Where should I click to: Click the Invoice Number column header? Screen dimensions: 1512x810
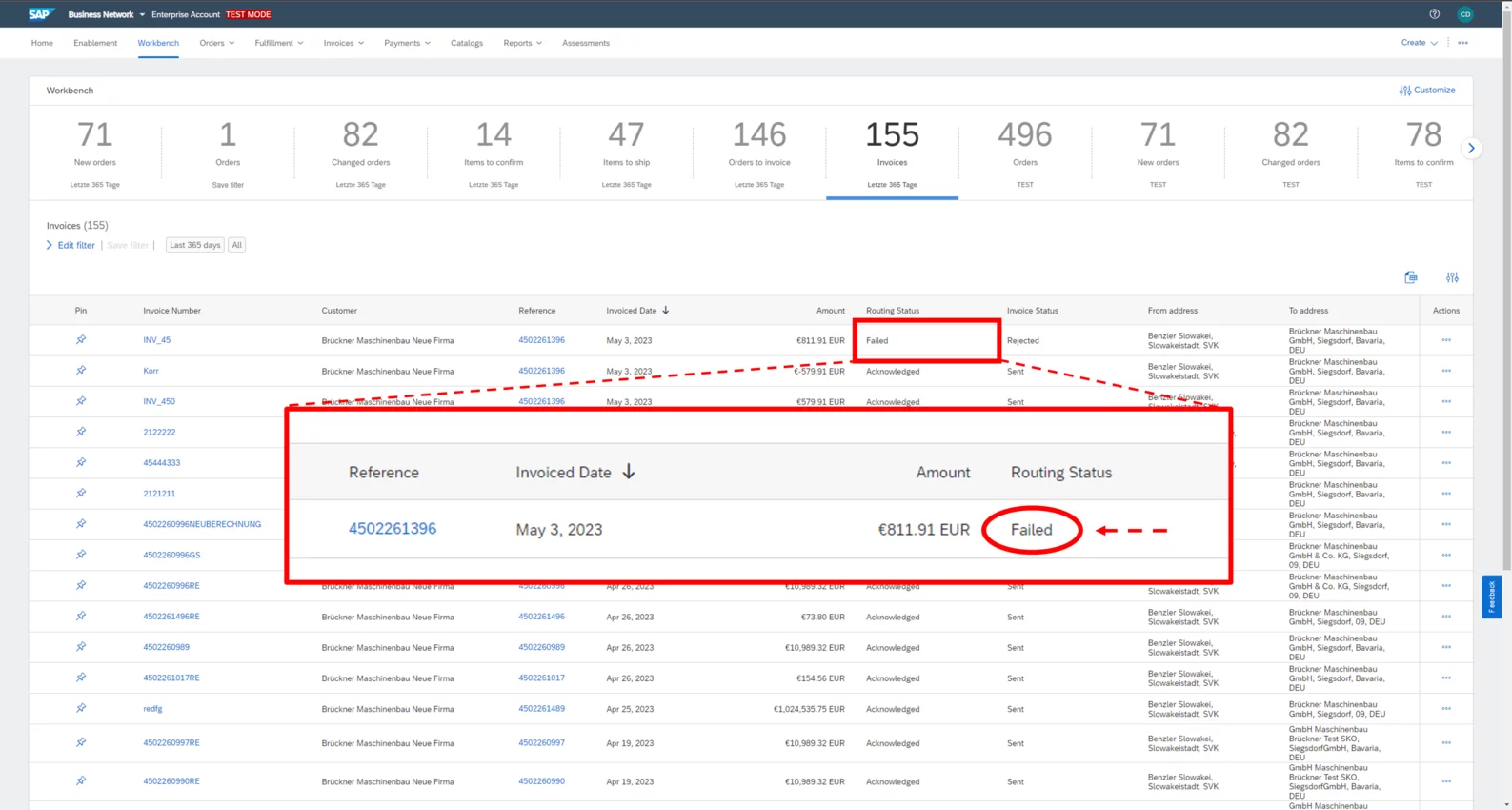[172, 311]
